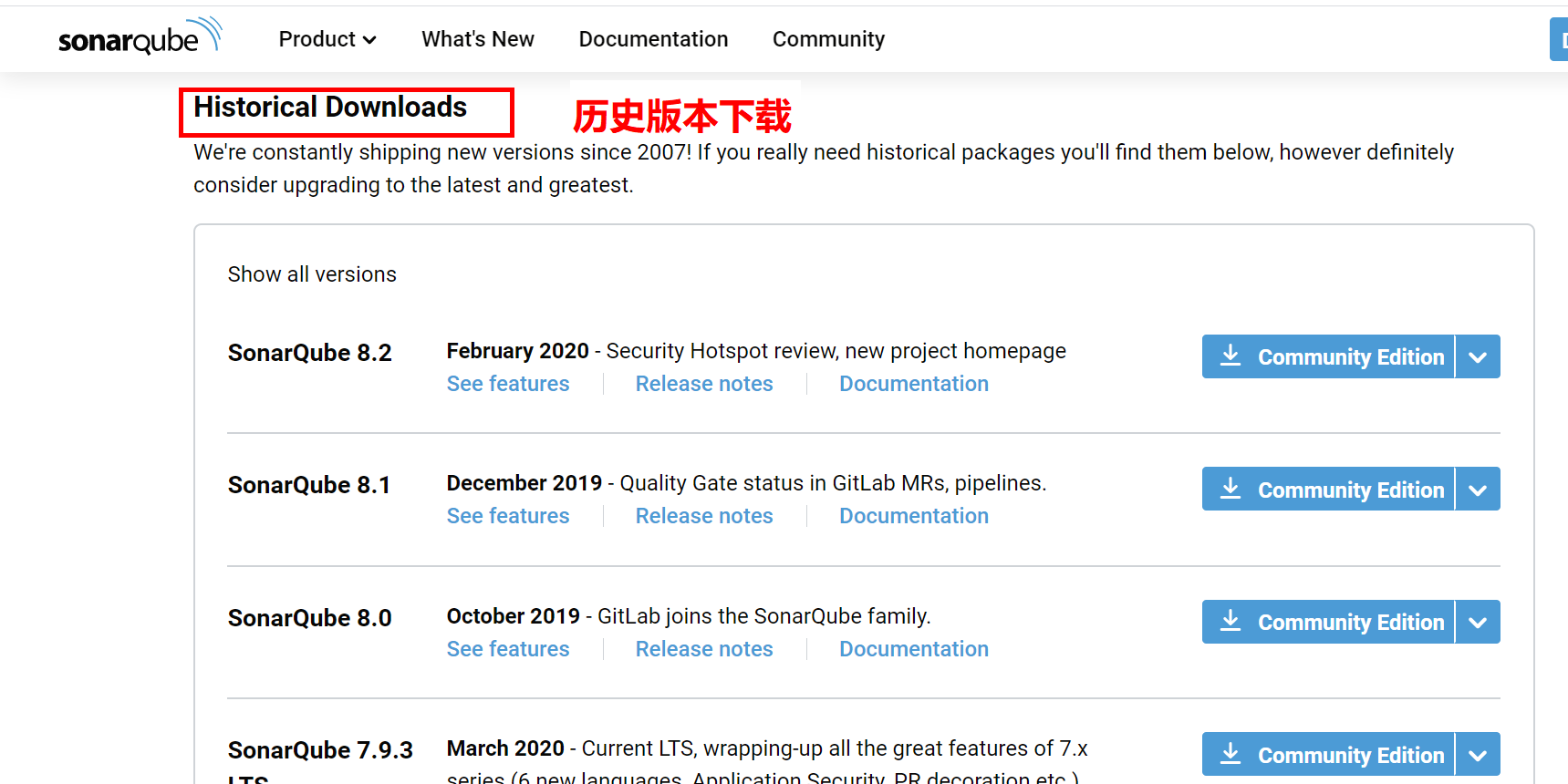Download SonarQube 8.2 Community Edition
Screen dimensions: 1568x784
pos(1328,356)
